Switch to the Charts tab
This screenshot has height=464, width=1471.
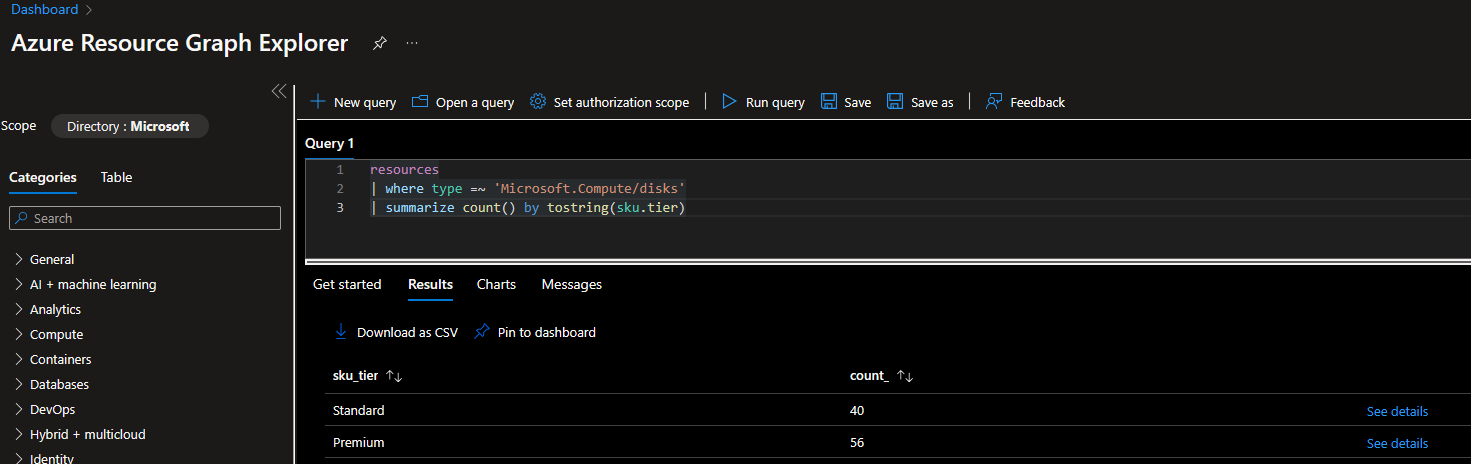496,285
